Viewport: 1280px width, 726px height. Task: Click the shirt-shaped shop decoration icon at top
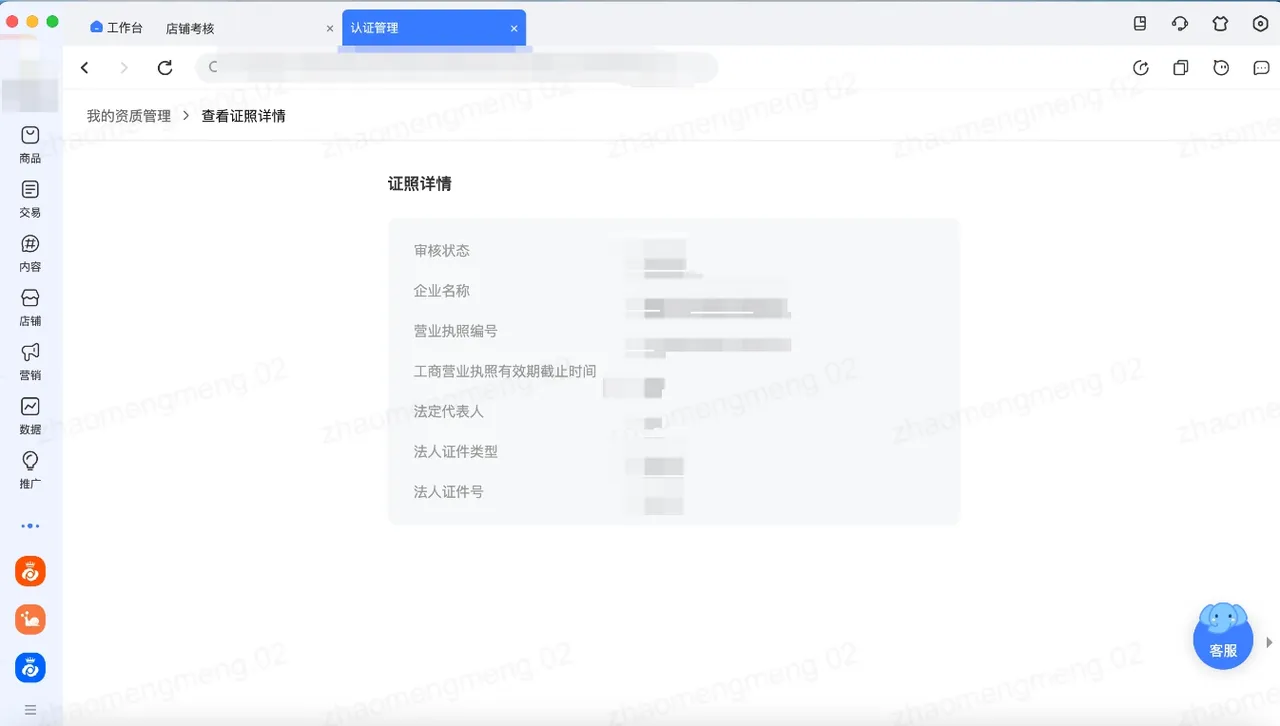(x=1220, y=23)
